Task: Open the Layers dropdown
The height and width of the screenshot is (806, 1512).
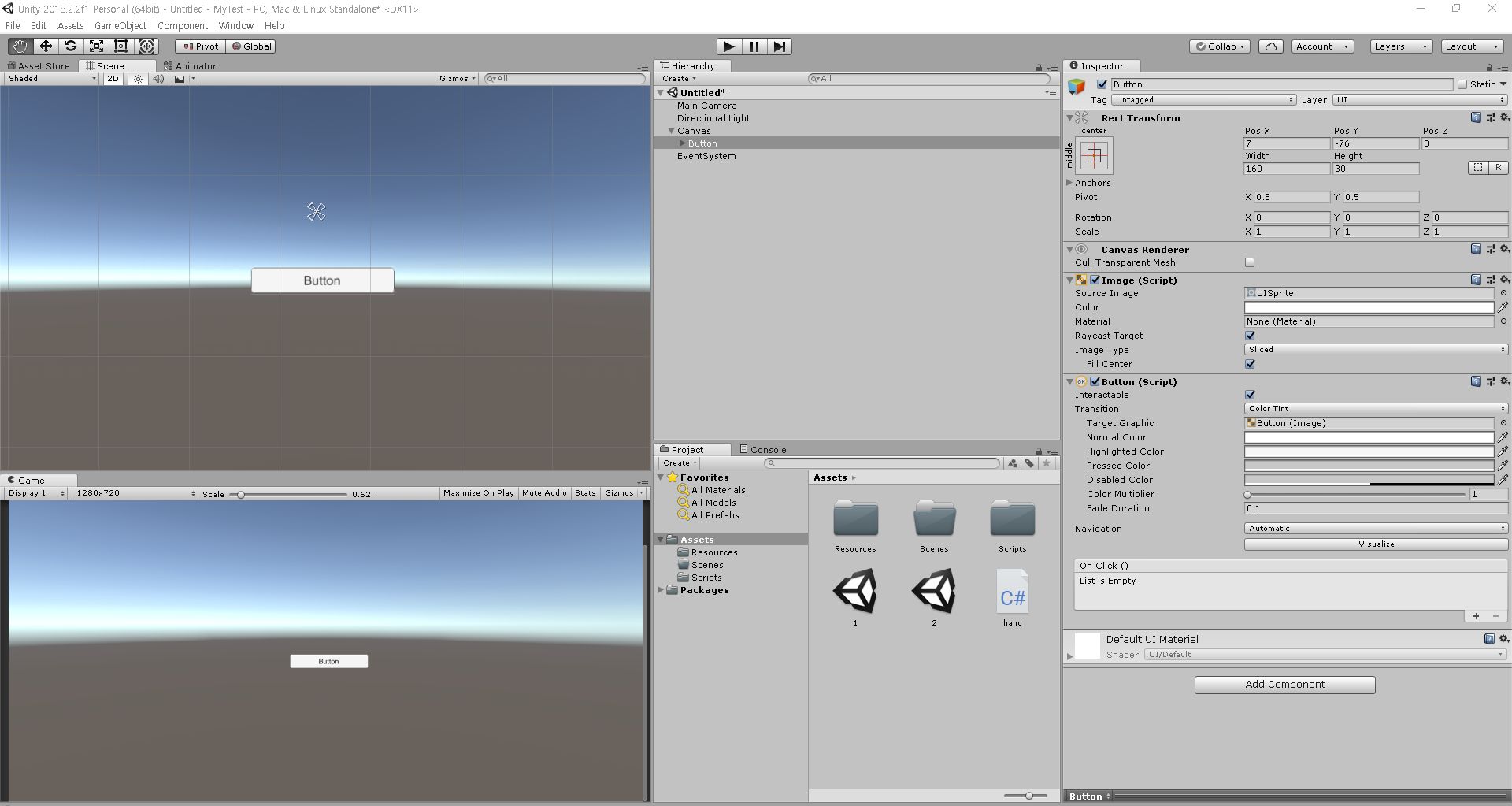Action: click(1401, 46)
